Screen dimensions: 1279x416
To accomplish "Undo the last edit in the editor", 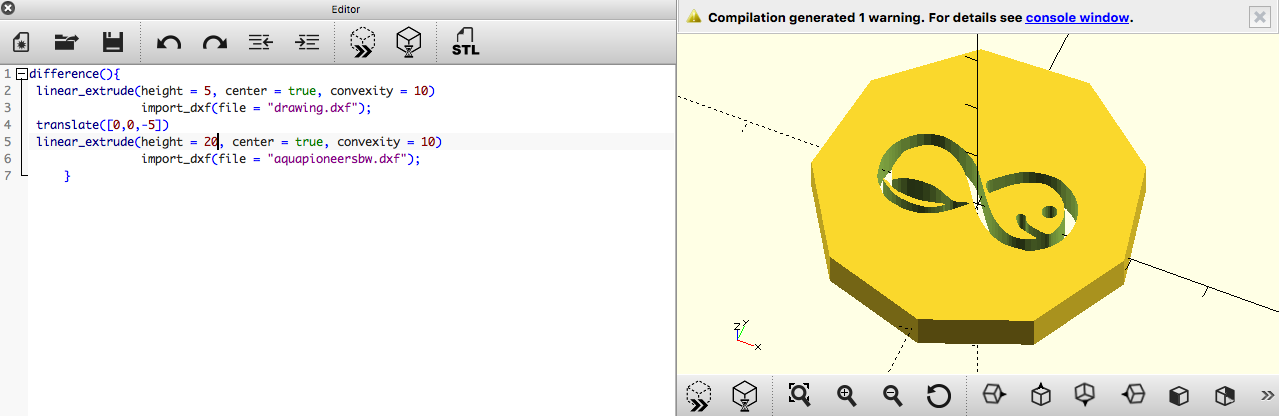I will [x=169, y=42].
